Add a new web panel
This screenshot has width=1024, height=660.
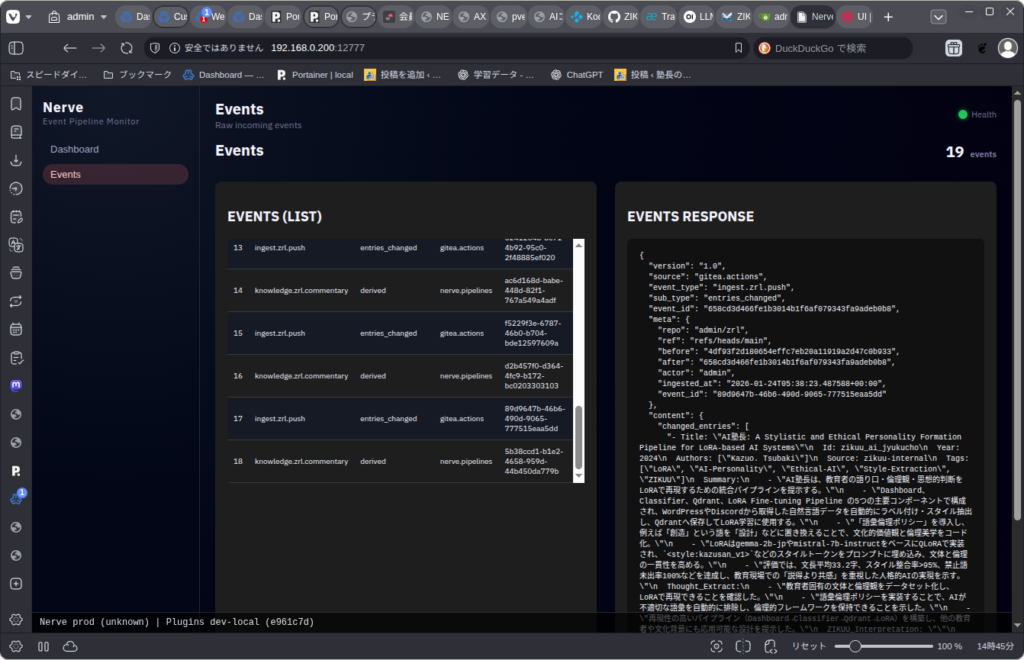pos(16,583)
